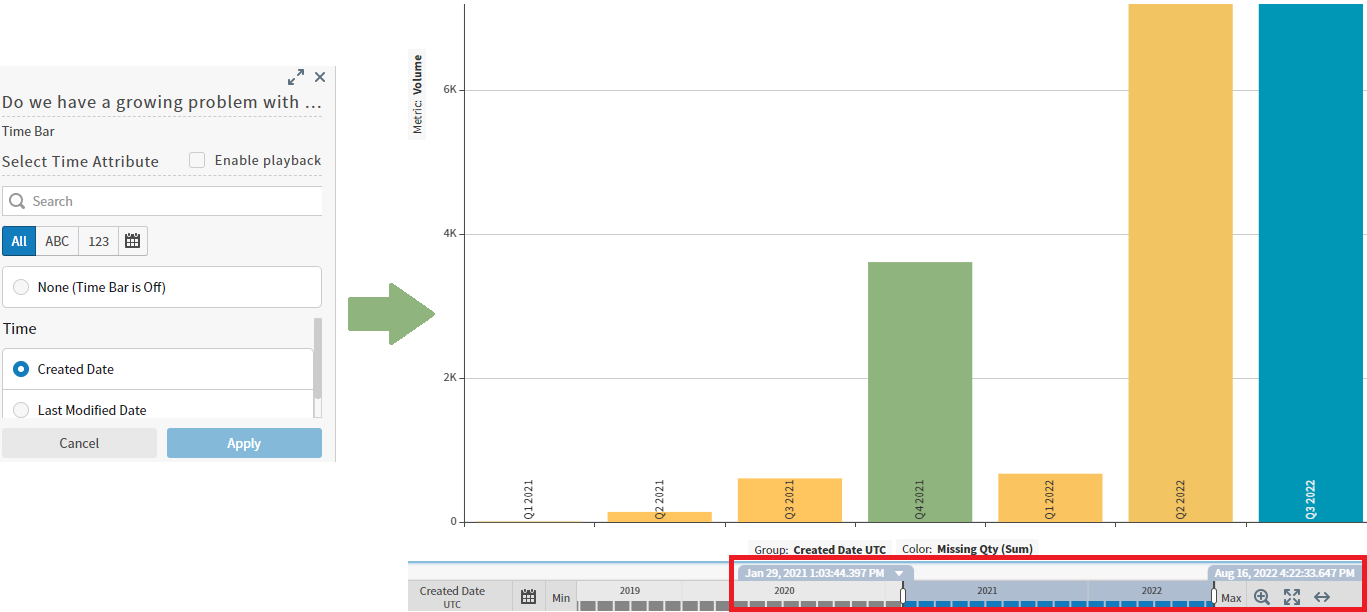Cancel the Time Bar selection

tap(79, 443)
